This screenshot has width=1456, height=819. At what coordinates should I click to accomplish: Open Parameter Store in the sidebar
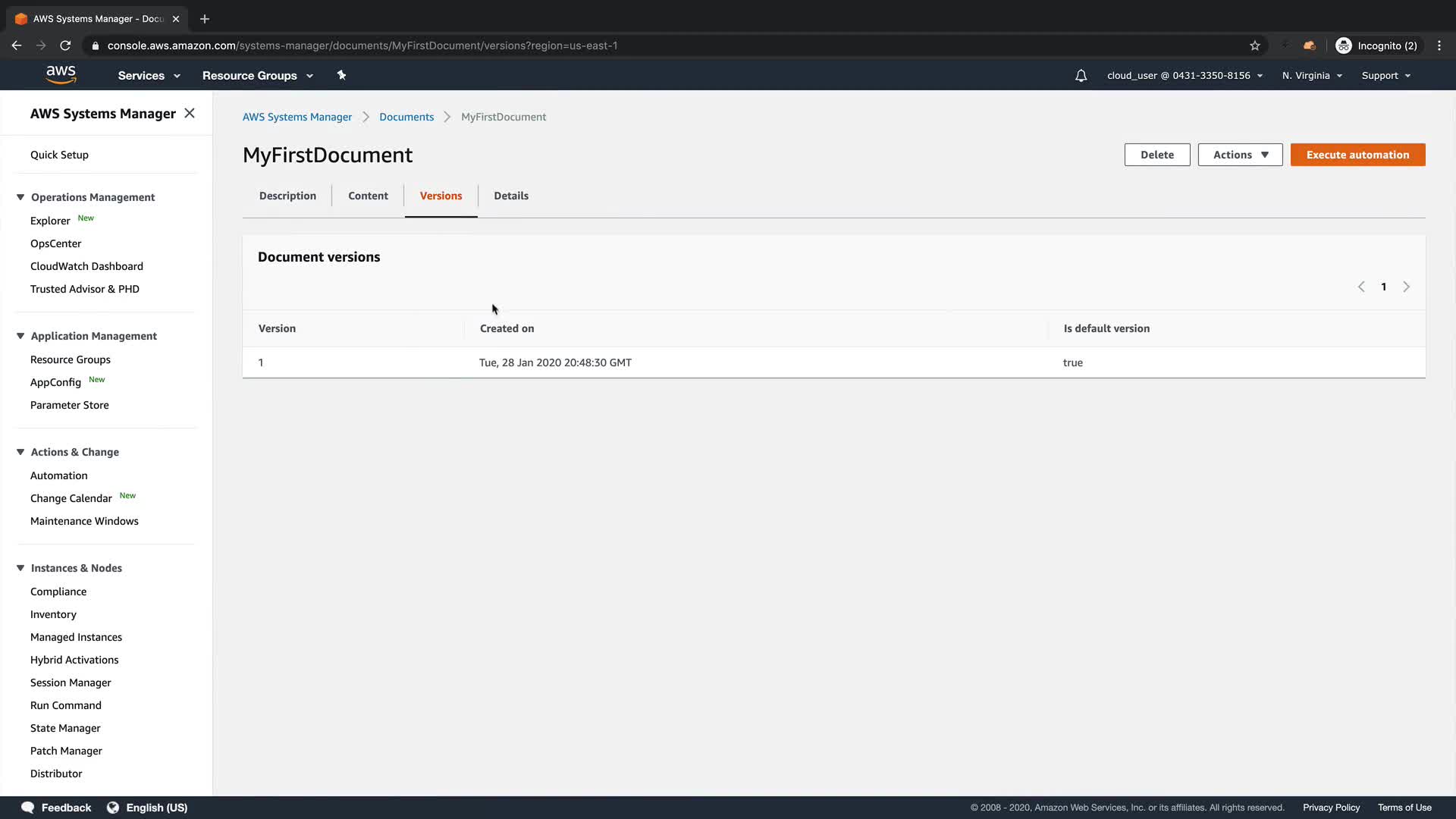[x=70, y=405]
